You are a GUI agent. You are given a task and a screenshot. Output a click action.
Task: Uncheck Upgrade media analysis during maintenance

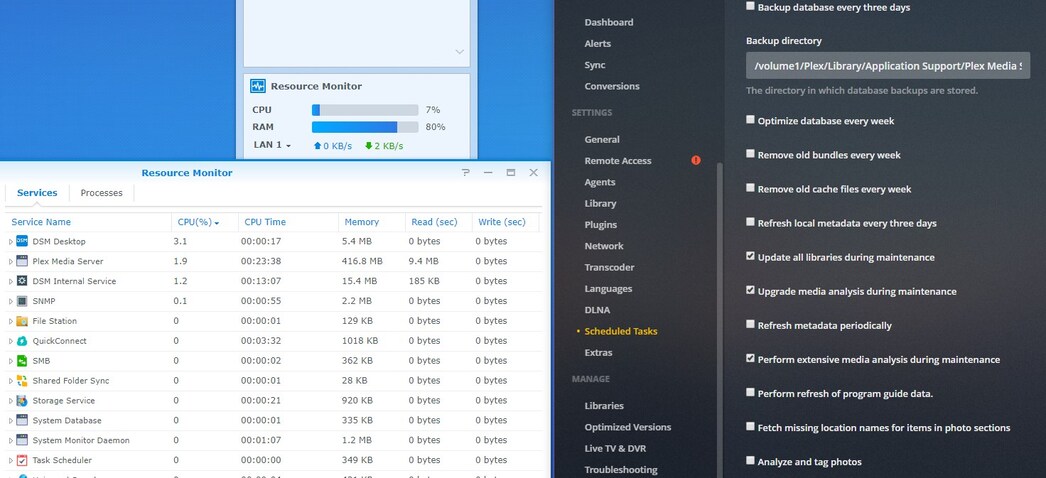(750, 290)
